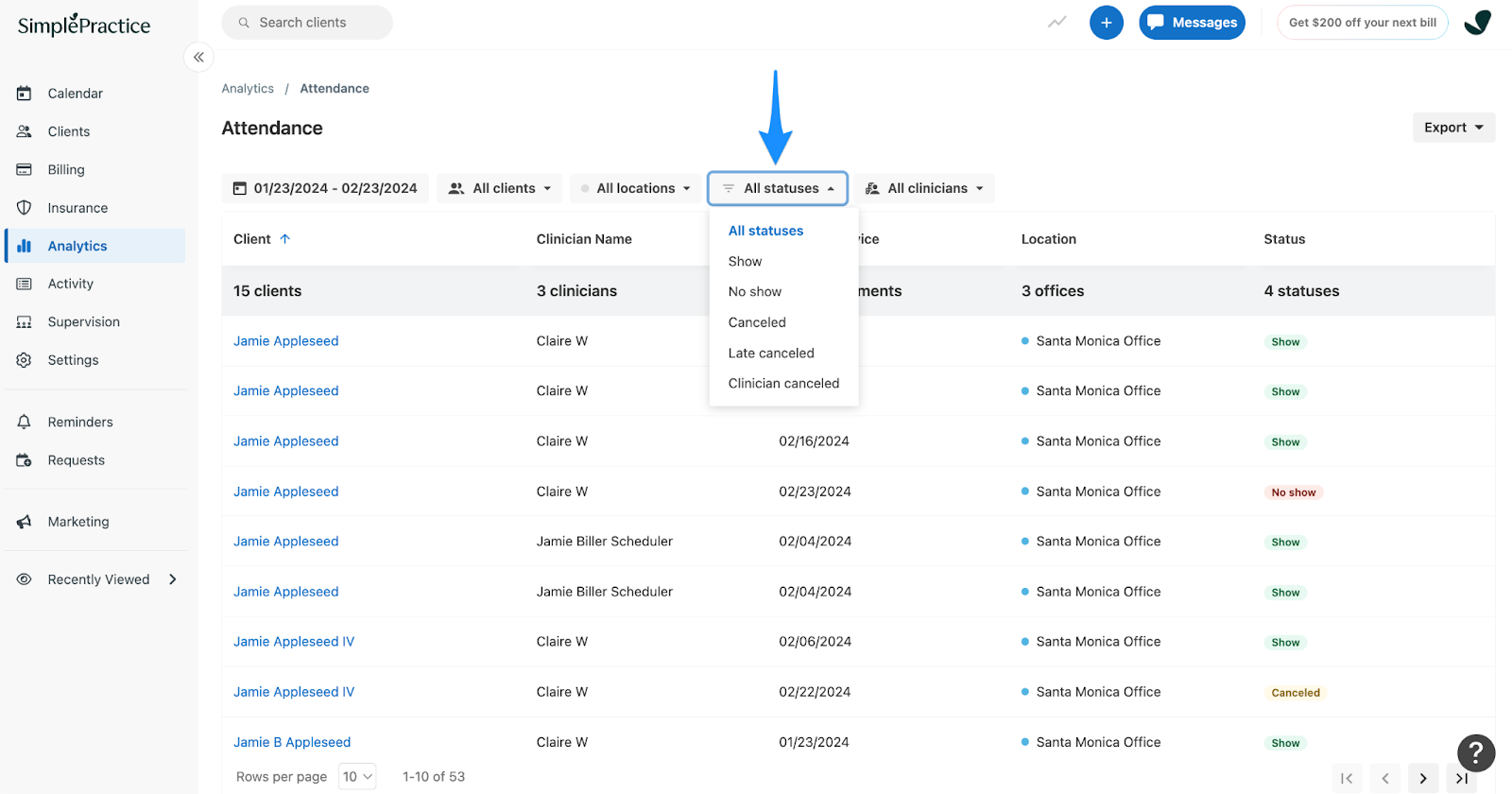Go to previous page of results
Screen dimensions: 1512x794
pos(1385,778)
